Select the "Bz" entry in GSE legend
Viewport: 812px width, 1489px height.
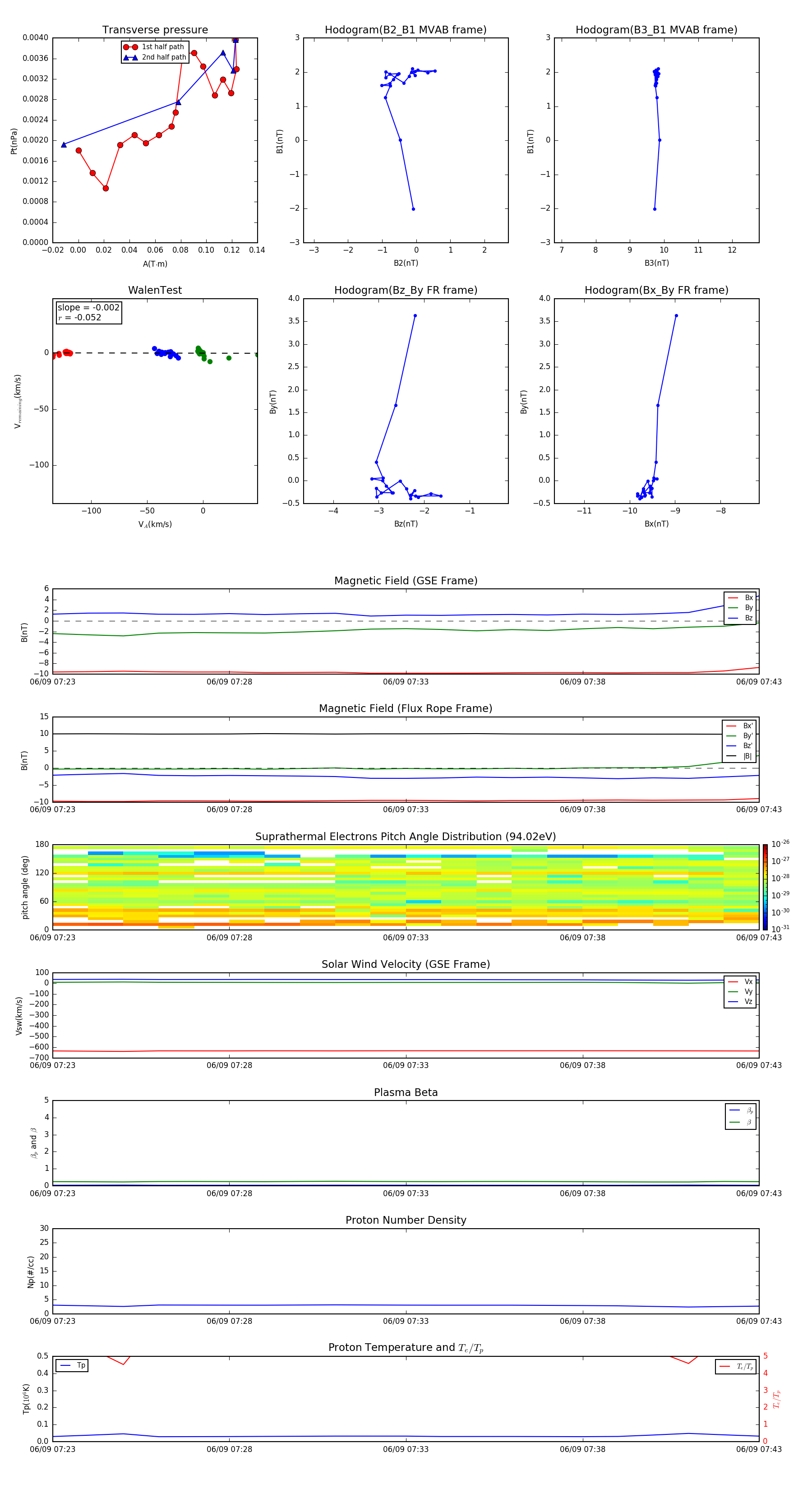point(740,619)
